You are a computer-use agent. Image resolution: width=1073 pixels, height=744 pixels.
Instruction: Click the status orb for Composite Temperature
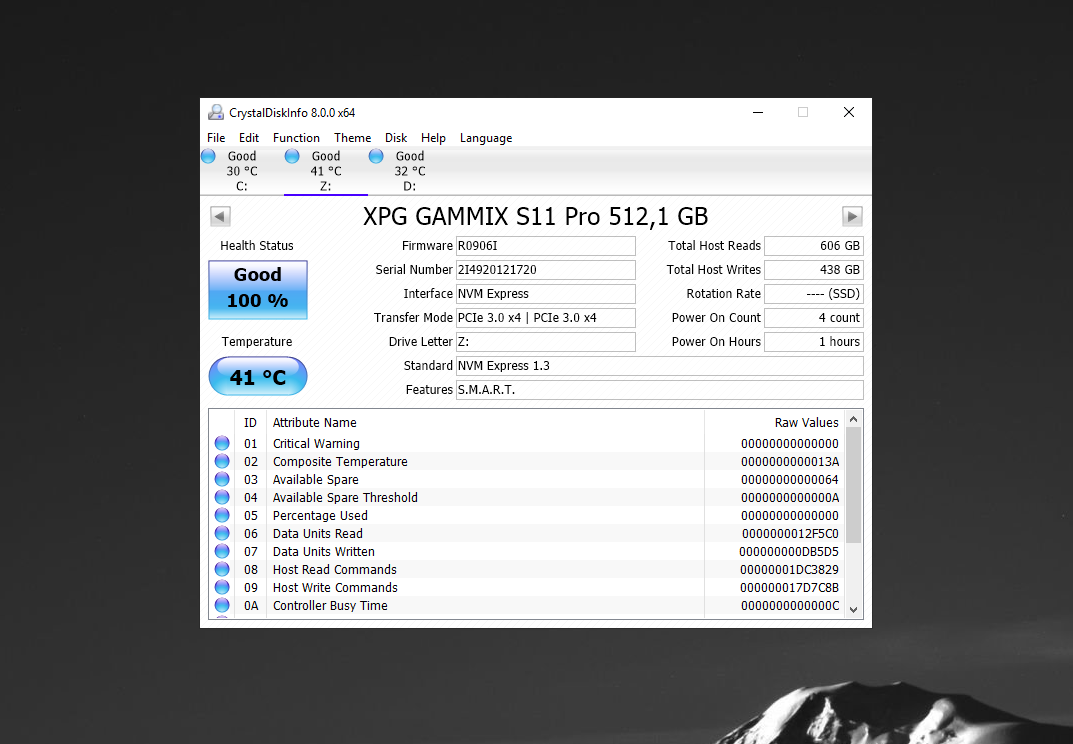coord(222,461)
